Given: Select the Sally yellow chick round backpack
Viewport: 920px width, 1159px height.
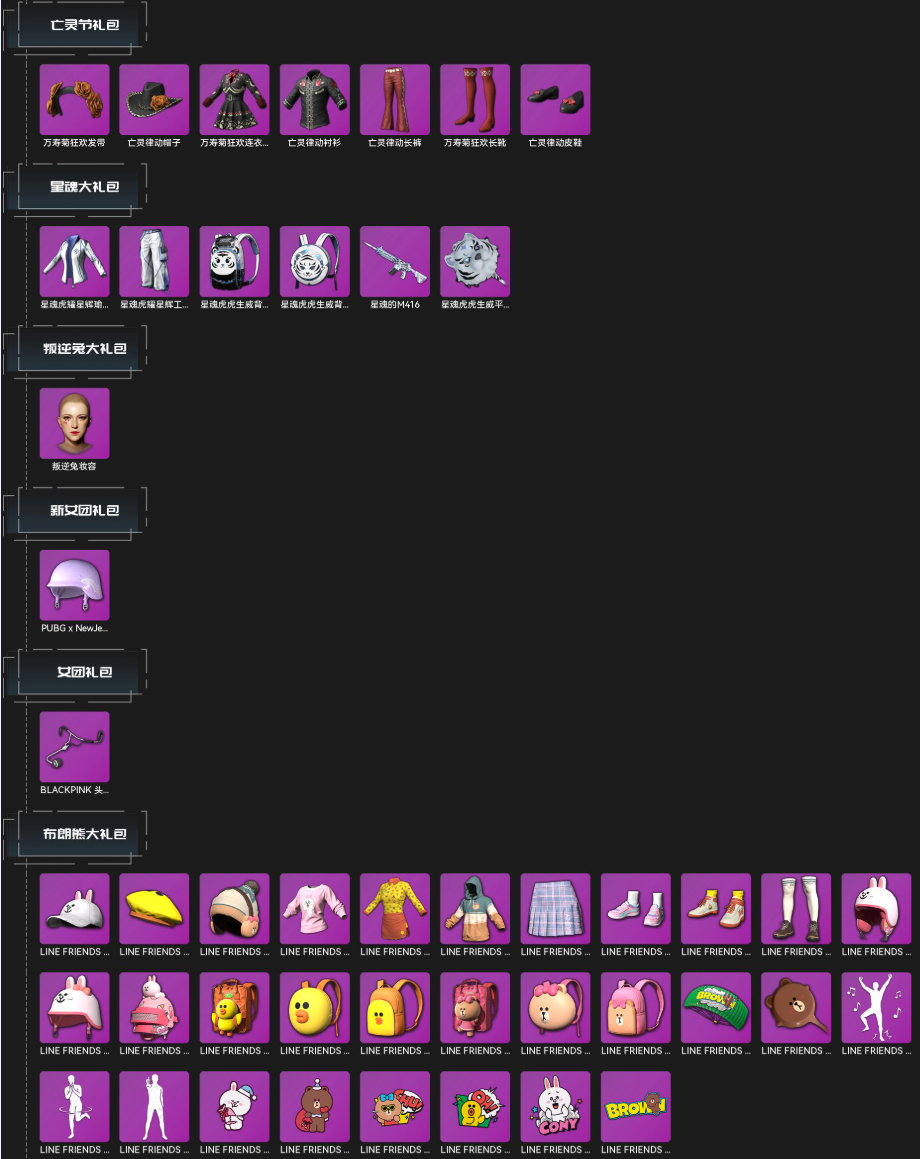Looking at the screenshot, I should coord(315,1007).
